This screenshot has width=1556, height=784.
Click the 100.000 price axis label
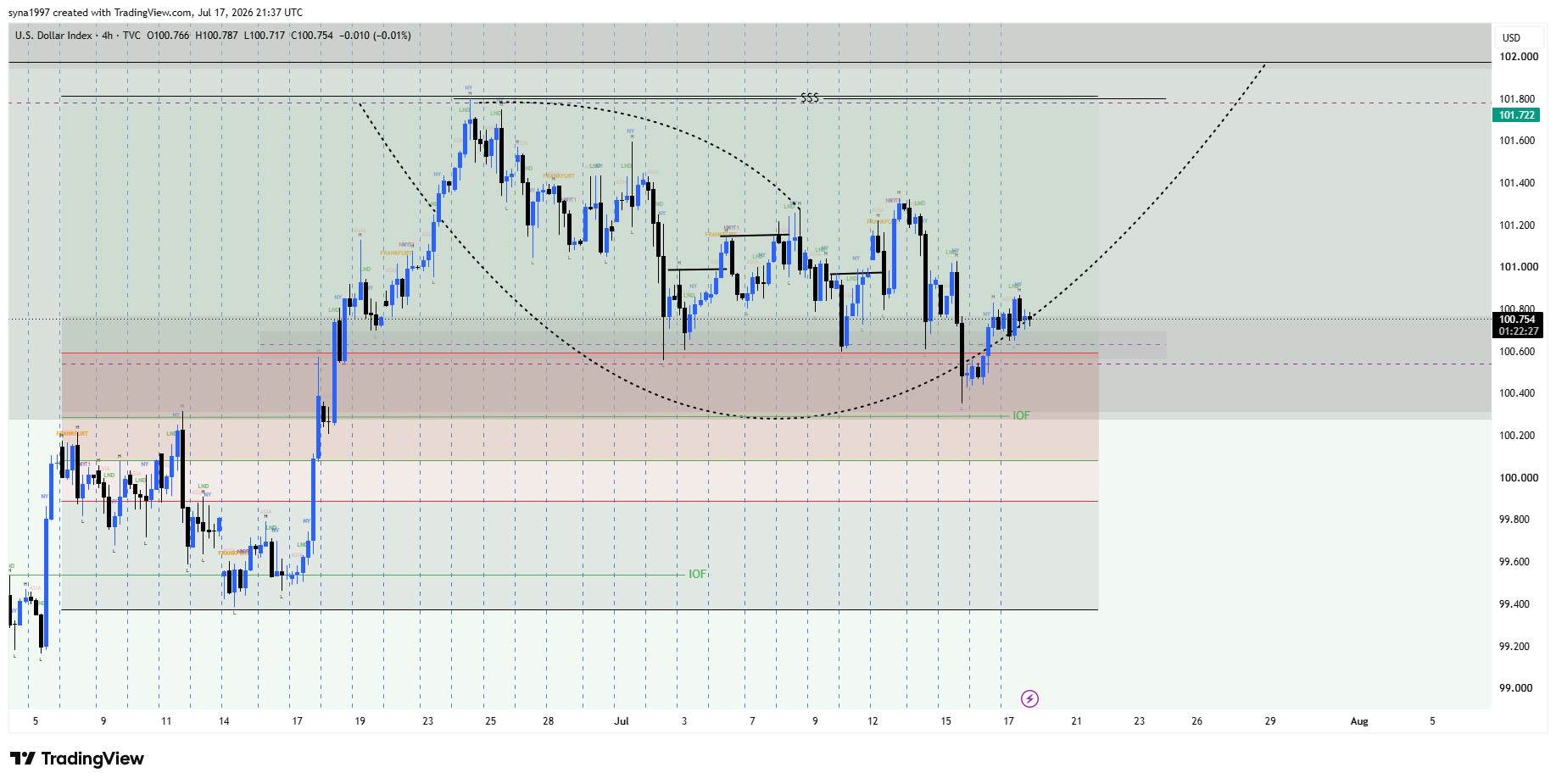tap(1518, 478)
